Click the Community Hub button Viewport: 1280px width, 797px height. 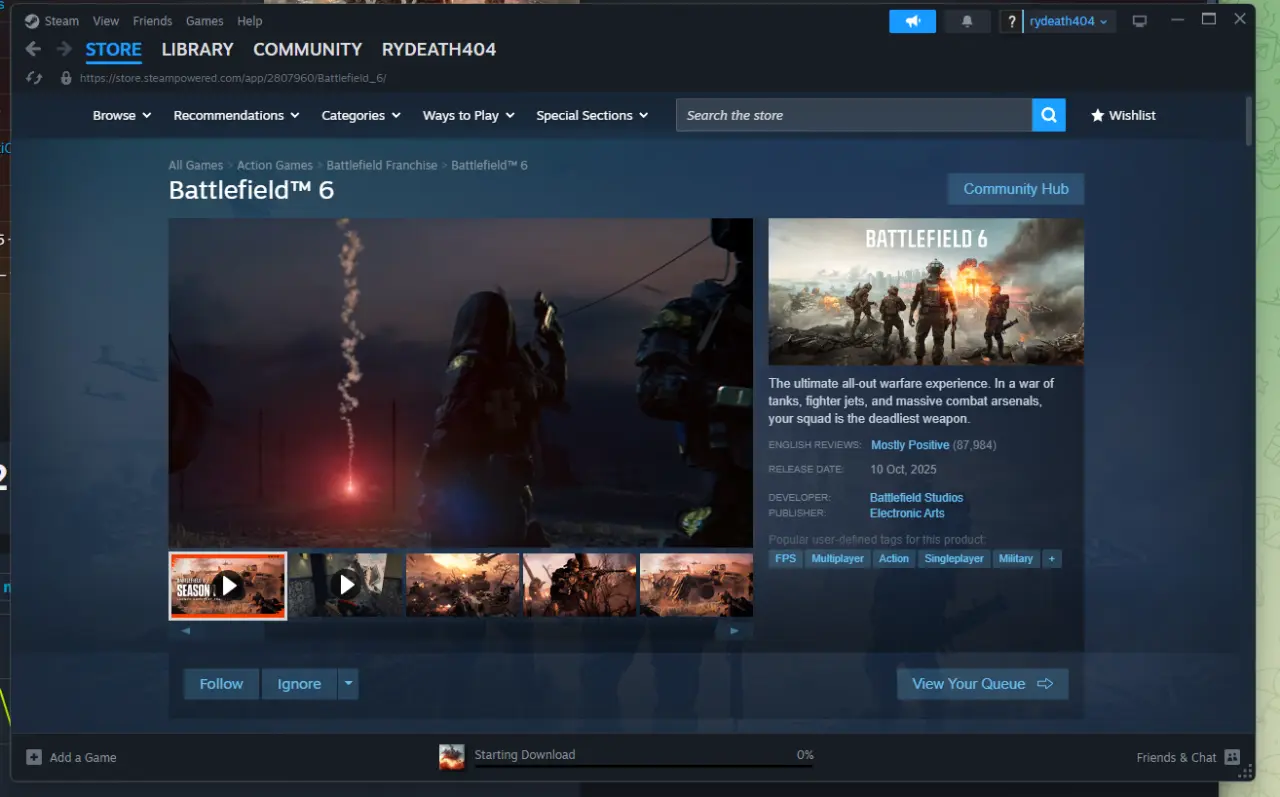tap(1016, 189)
